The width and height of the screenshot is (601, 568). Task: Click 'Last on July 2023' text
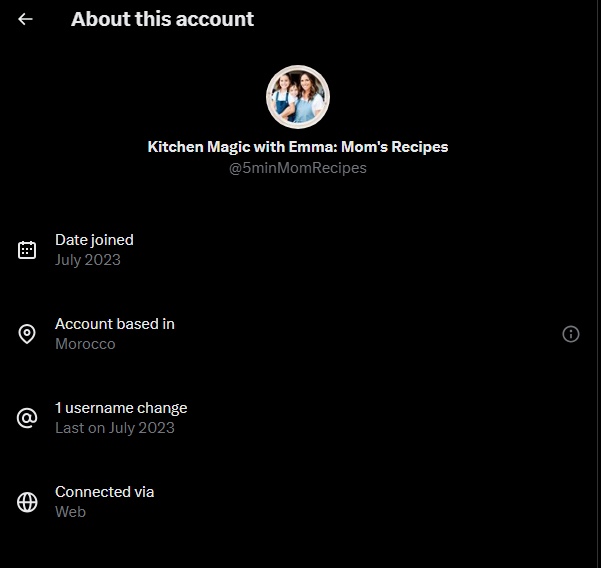point(115,428)
